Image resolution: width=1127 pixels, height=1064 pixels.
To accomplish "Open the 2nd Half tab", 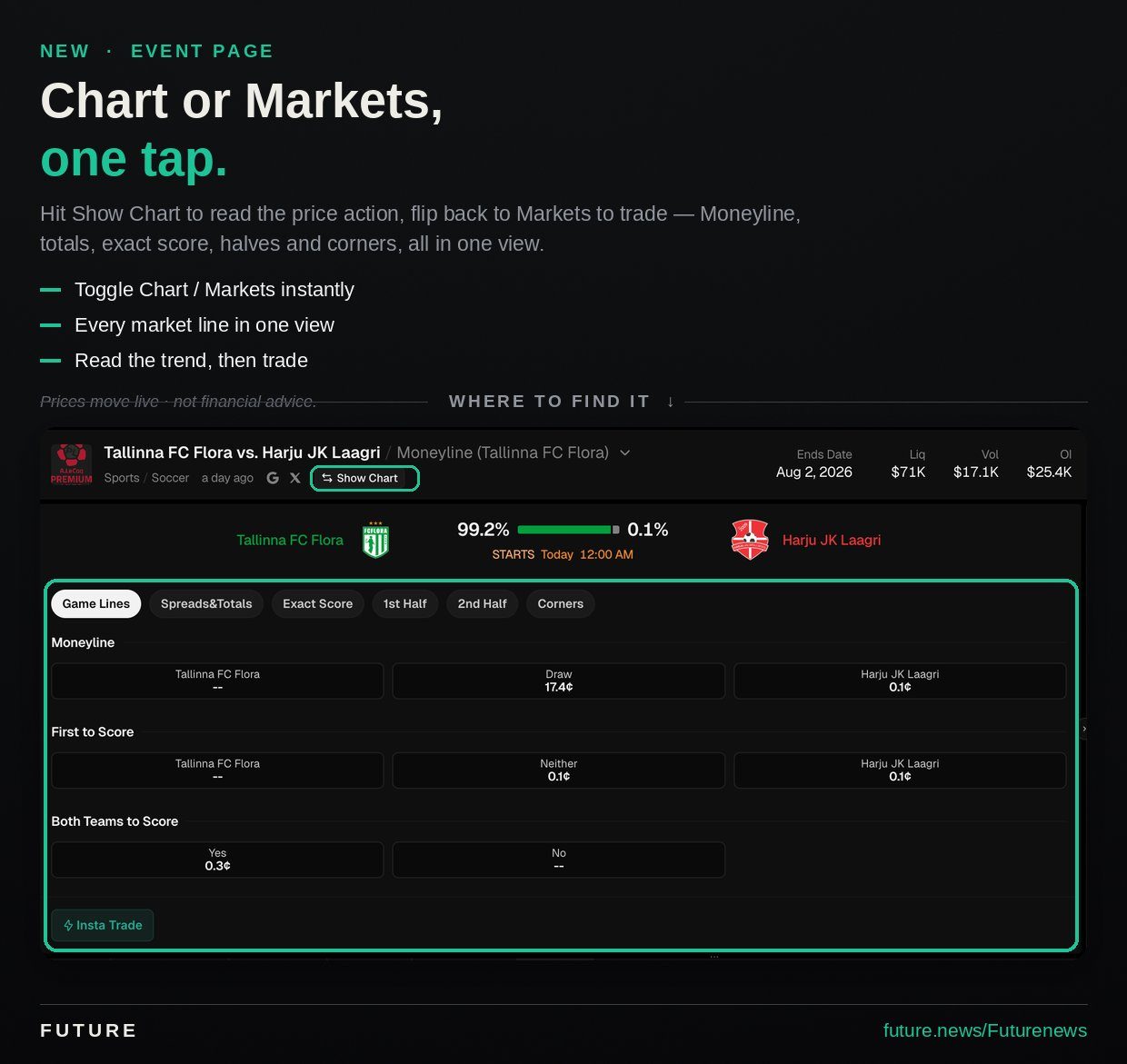I will (x=482, y=604).
